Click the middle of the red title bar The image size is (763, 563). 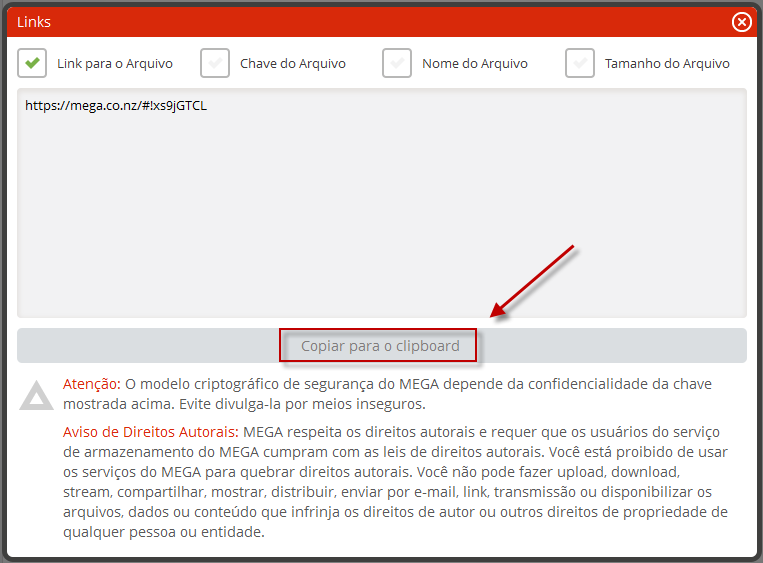(380, 21)
